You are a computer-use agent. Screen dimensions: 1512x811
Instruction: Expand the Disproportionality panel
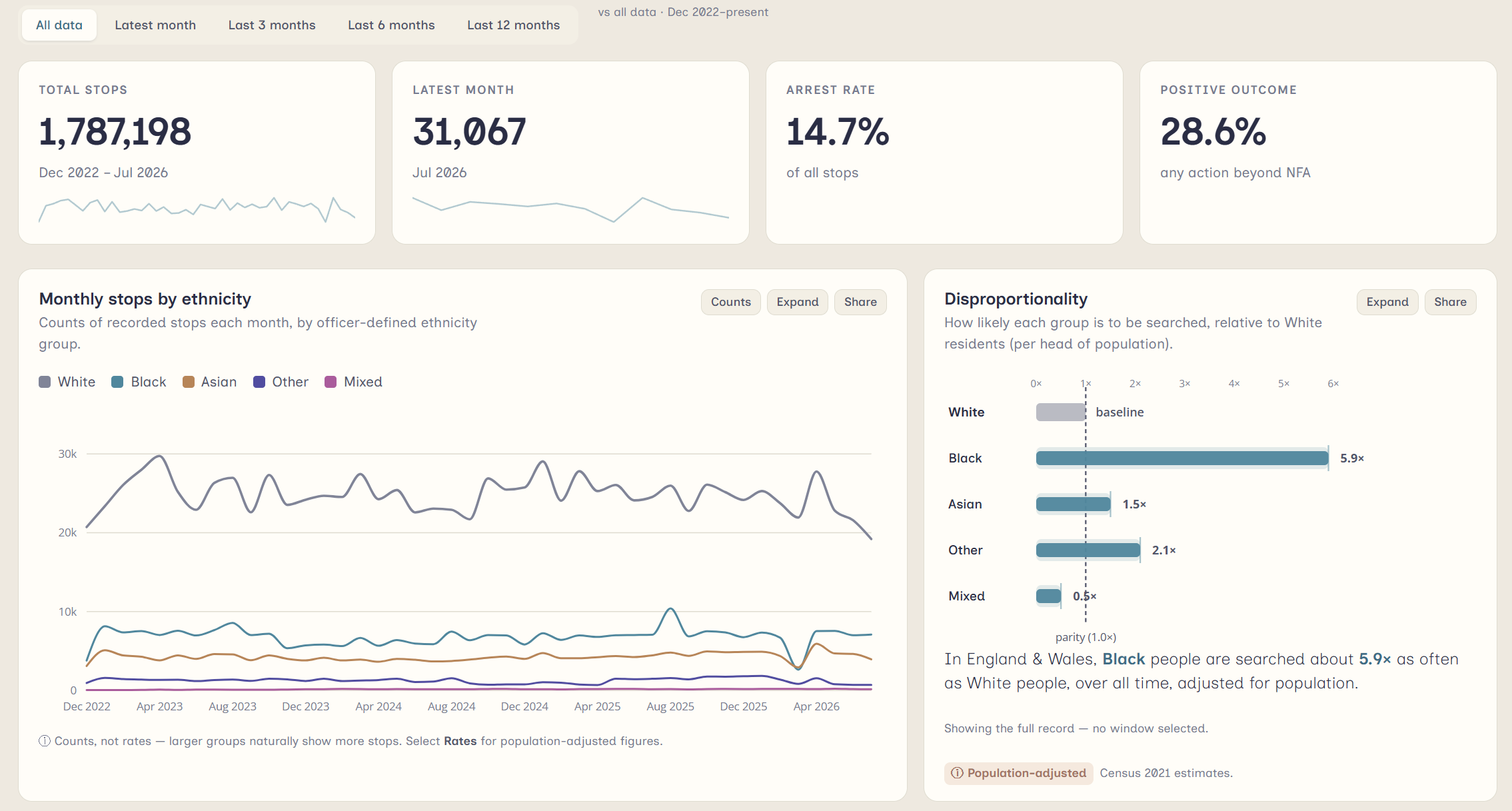(x=1387, y=302)
